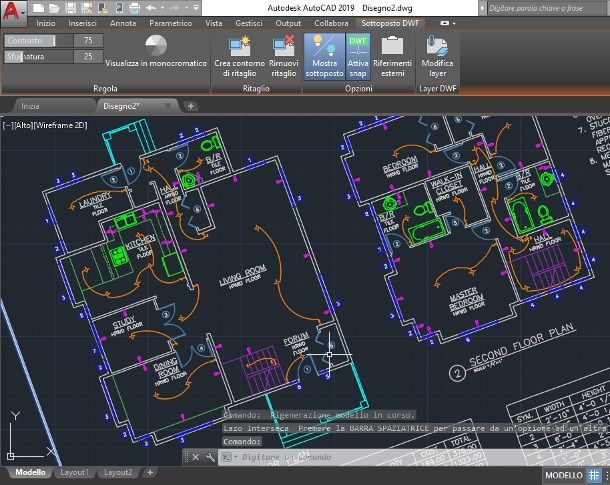Open the Inserisci ribbon tab
This screenshot has height=485, width=610.
coord(82,23)
